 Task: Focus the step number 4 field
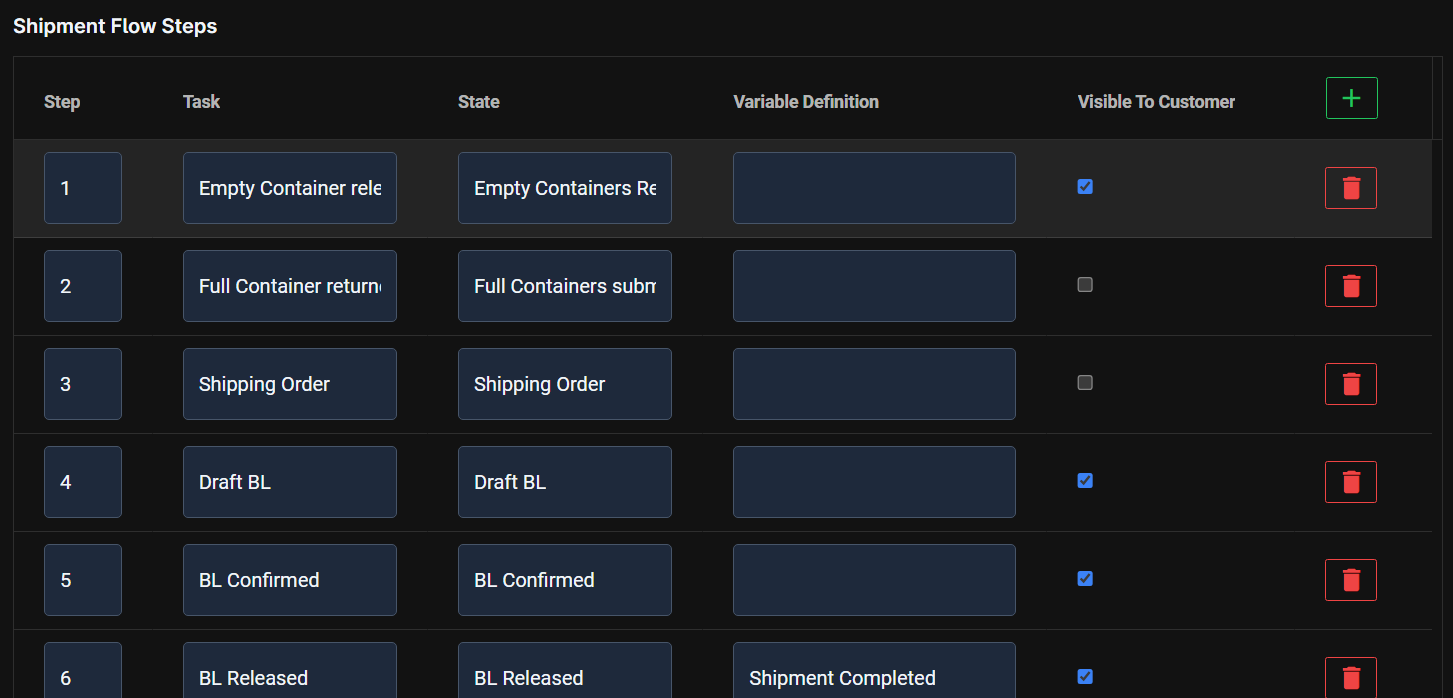pyautogui.click(x=83, y=482)
